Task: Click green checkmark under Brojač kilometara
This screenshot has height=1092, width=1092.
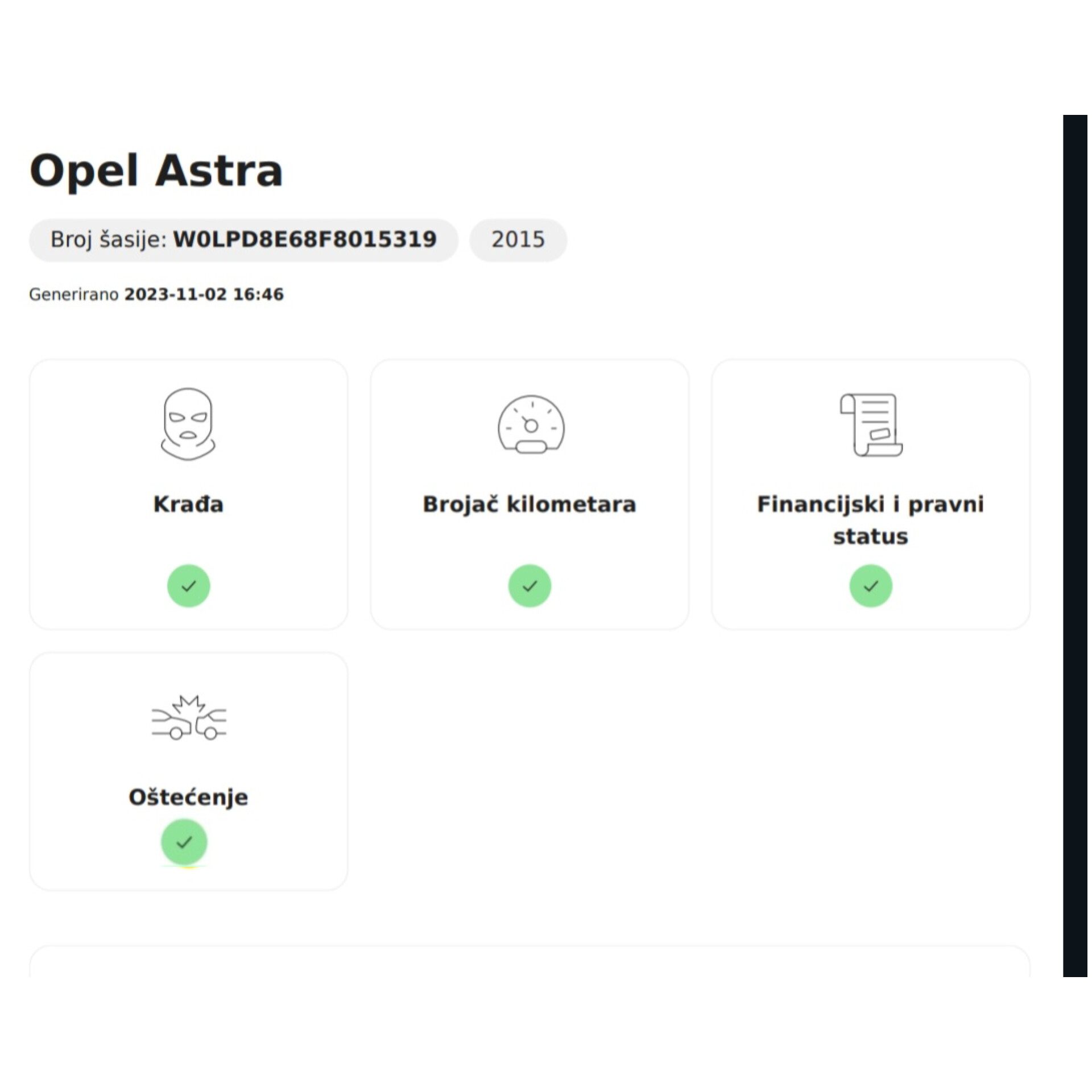Action: click(530, 586)
